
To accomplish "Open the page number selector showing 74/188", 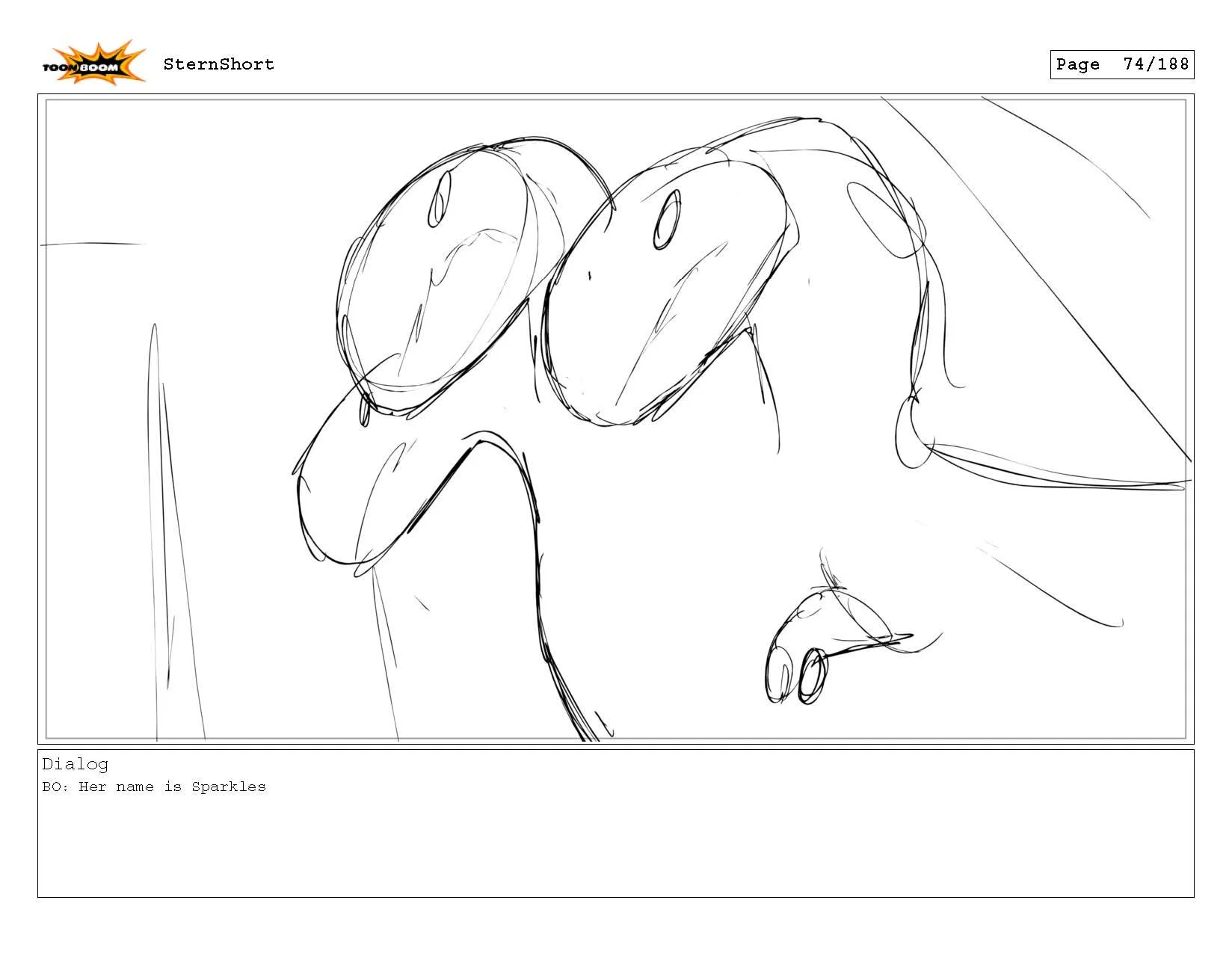I will [1121, 64].
